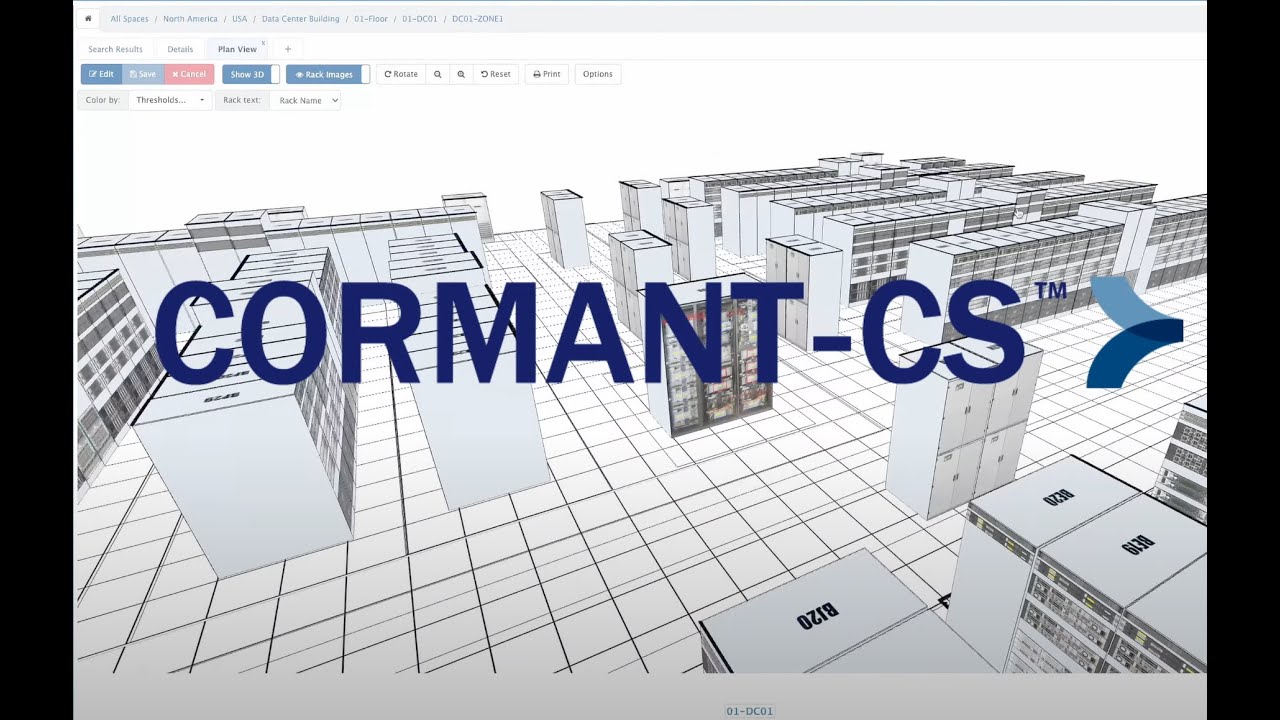1280x720 pixels.
Task: Switch to the Details tab
Action: coord(180,49)
